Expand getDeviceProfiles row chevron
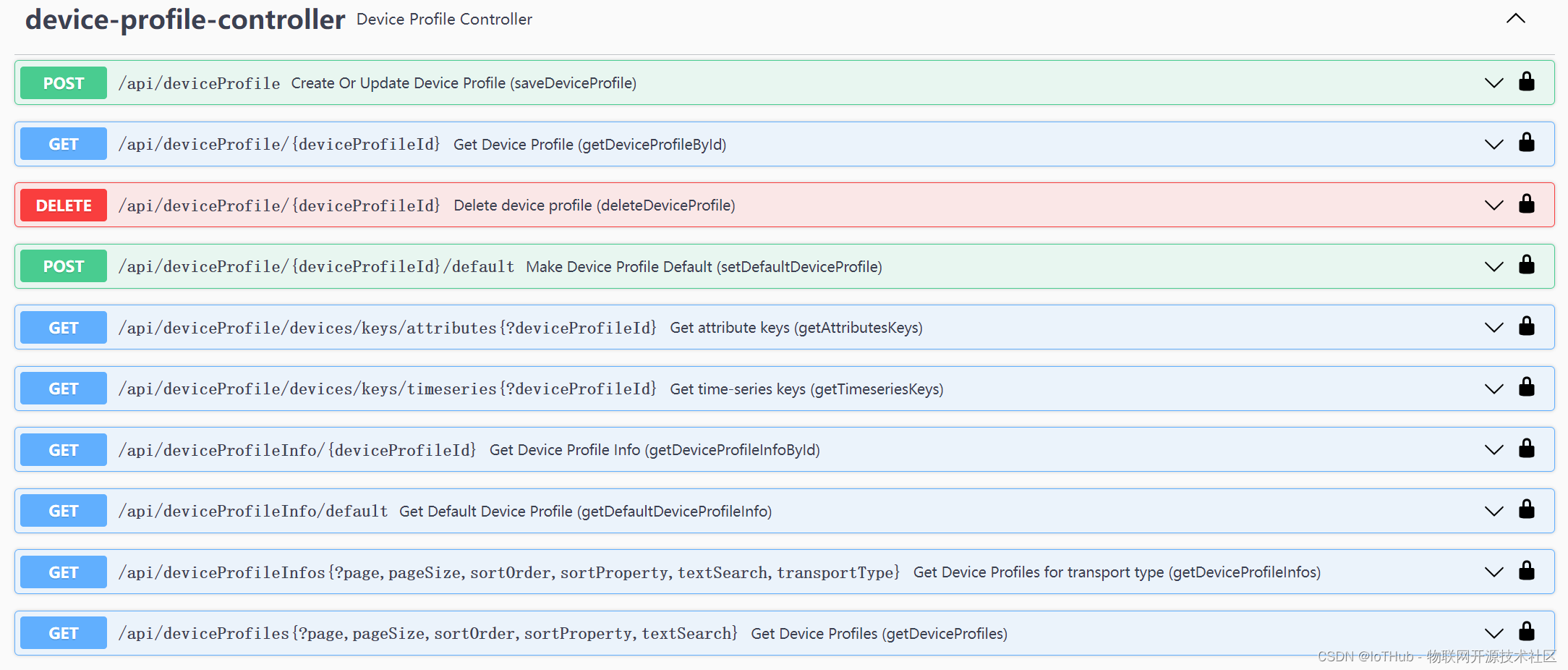This screenshot has height=670, width=1568. [1494, 634]
